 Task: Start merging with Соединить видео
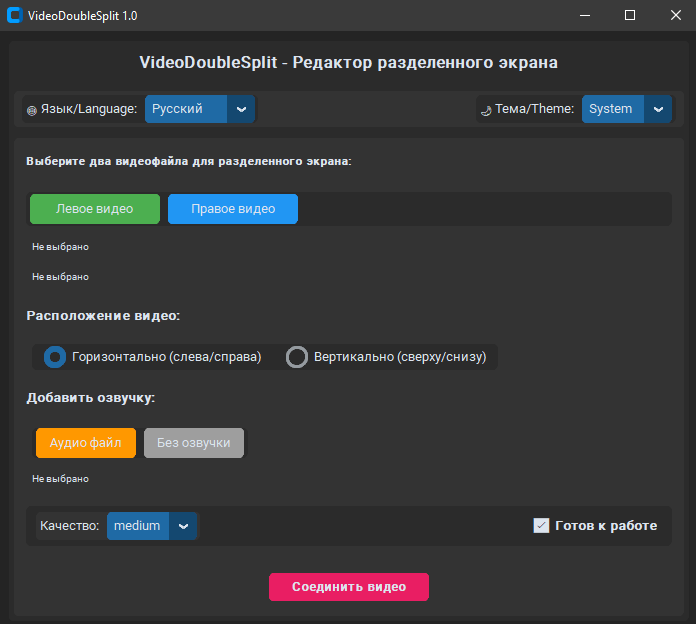coord(349,587)
